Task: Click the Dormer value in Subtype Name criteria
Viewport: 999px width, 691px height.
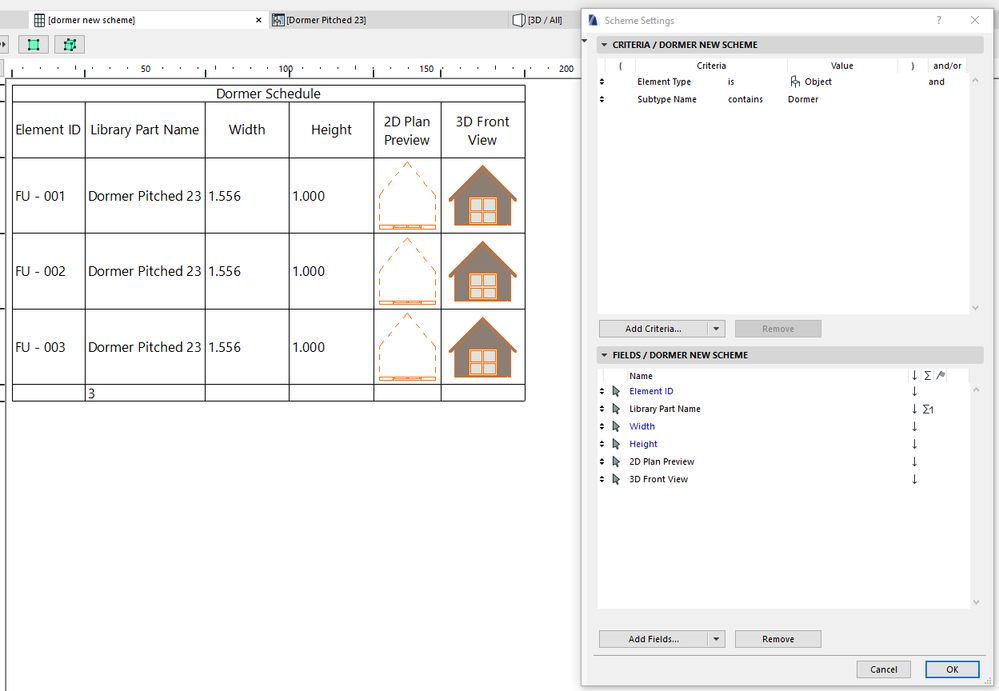Action: click(803, 99)
